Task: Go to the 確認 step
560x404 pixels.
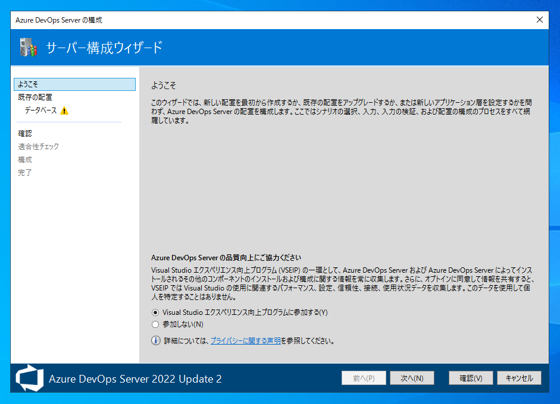Action: [x=25, y=134]
